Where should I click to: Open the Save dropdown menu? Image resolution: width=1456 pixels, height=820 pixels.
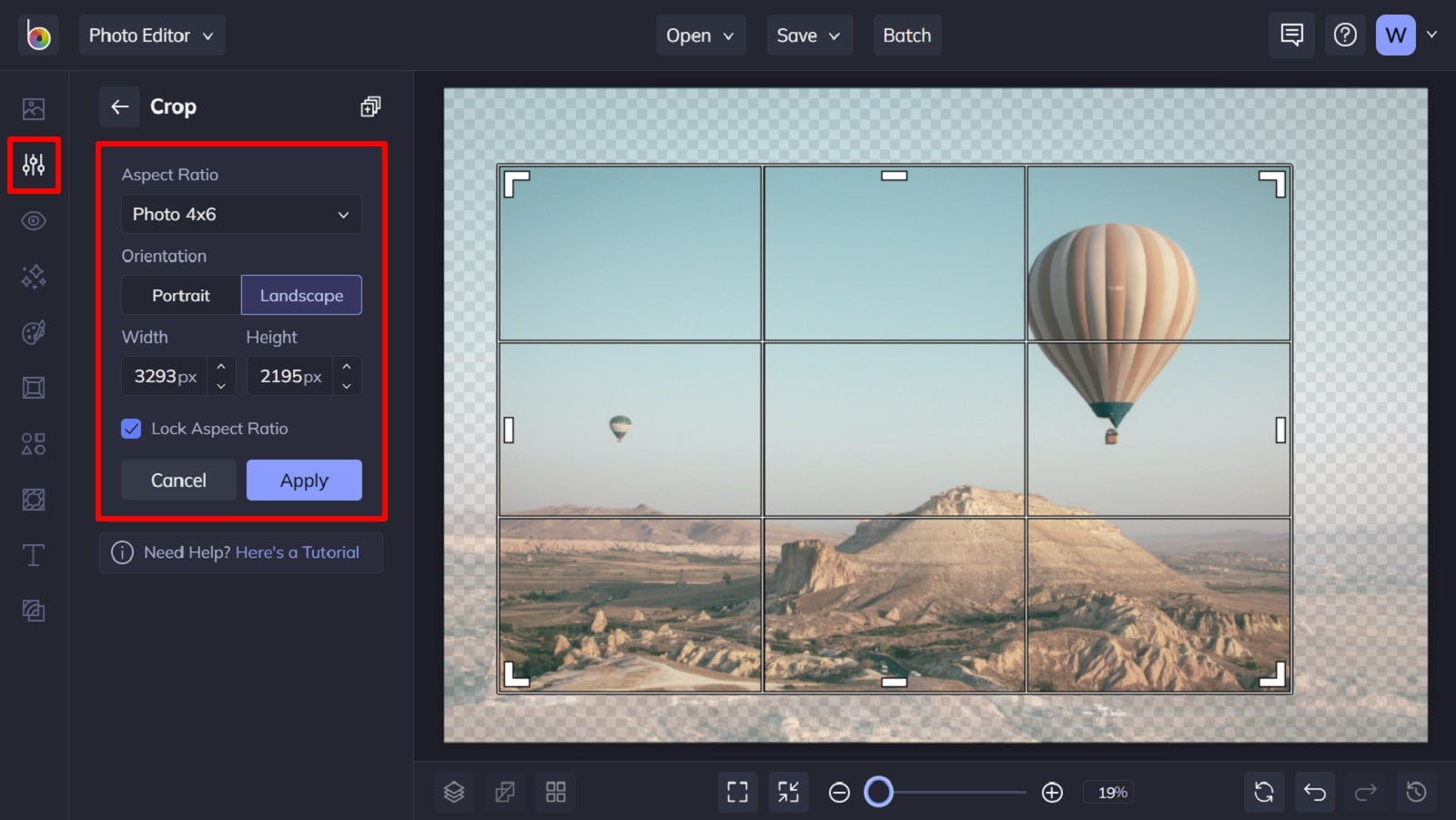(x=808, y=35)
